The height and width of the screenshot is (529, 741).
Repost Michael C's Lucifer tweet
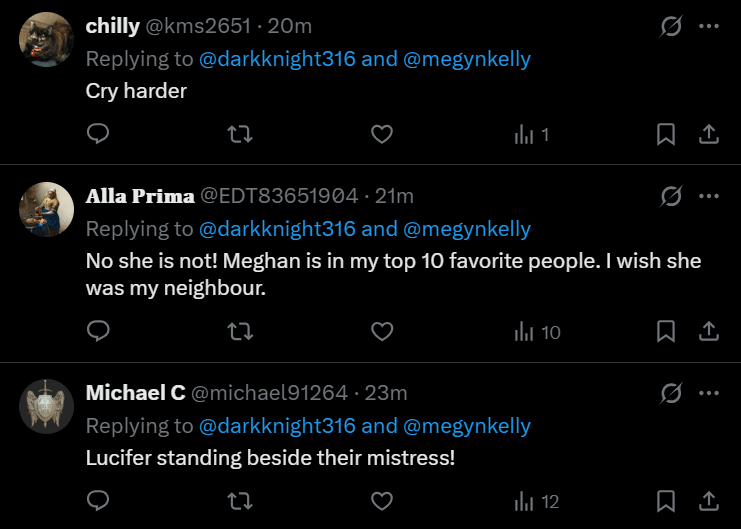click(240, 500)
